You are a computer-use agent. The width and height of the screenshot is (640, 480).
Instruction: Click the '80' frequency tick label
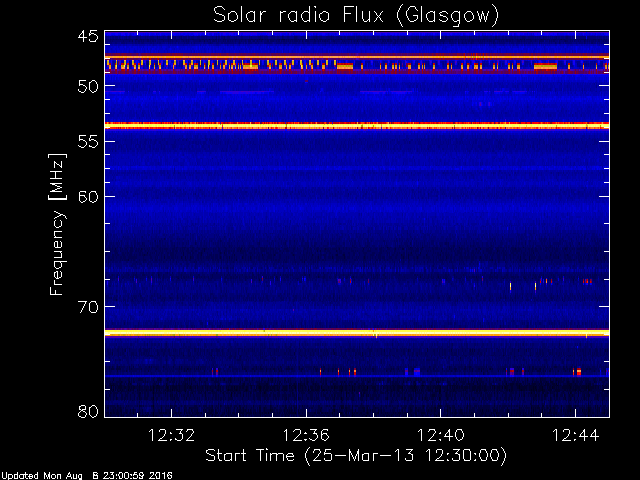tap(88, 411)
